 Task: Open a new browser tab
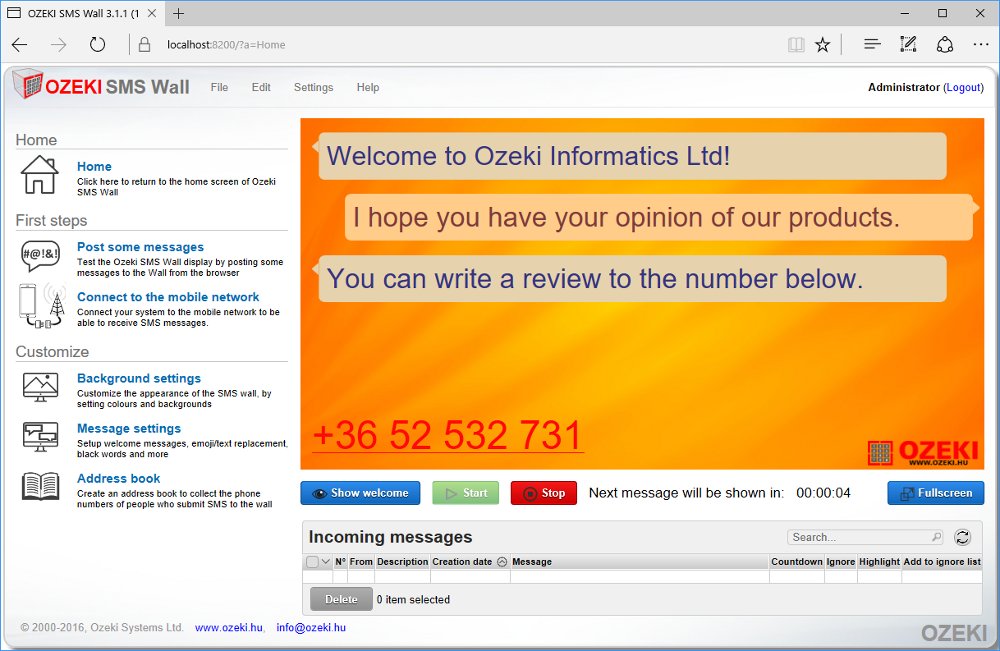(179, 13)
